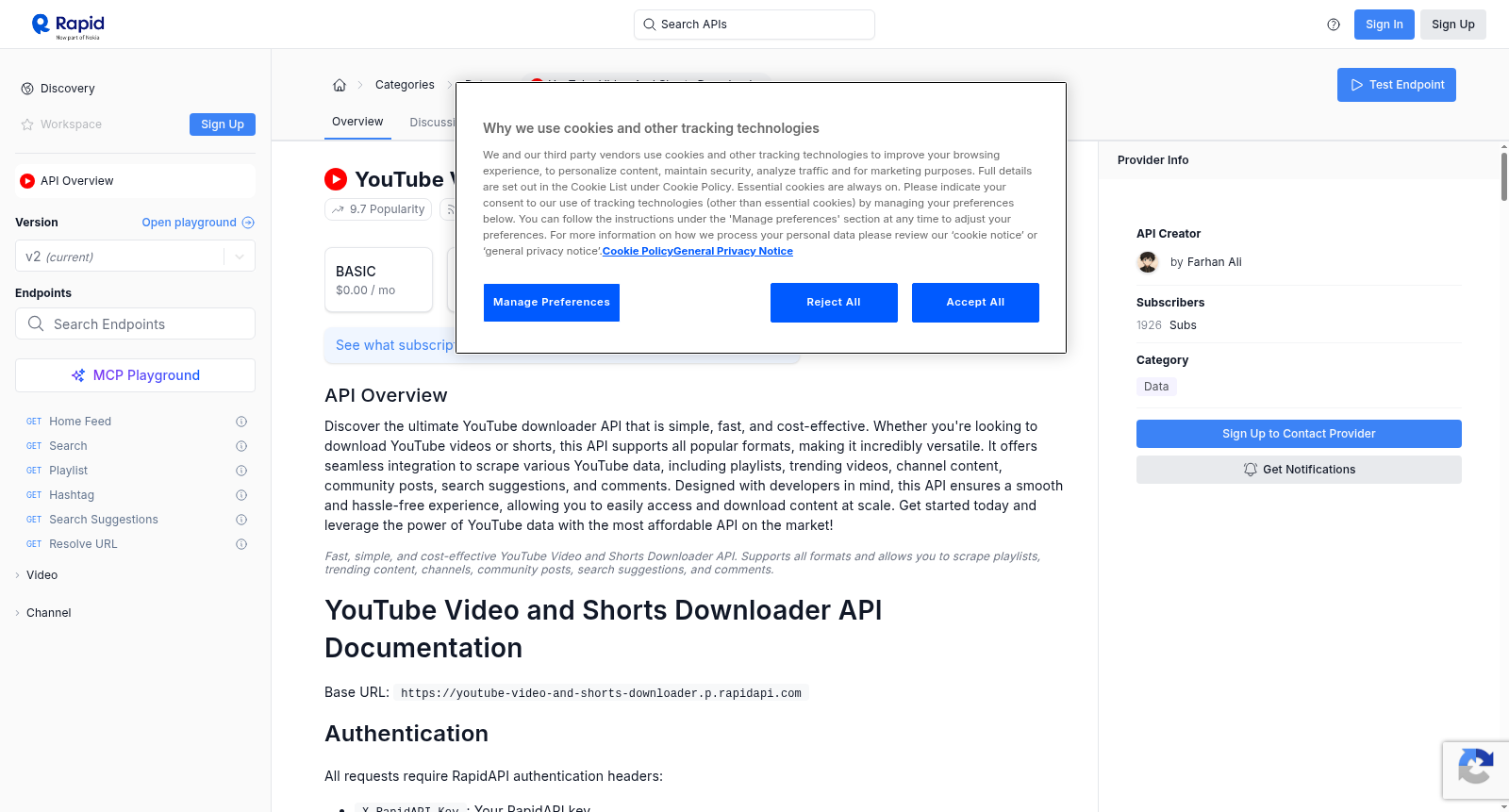Click the Base URL code text
The width and height of the screenshot is (1509, 812).
601,693
